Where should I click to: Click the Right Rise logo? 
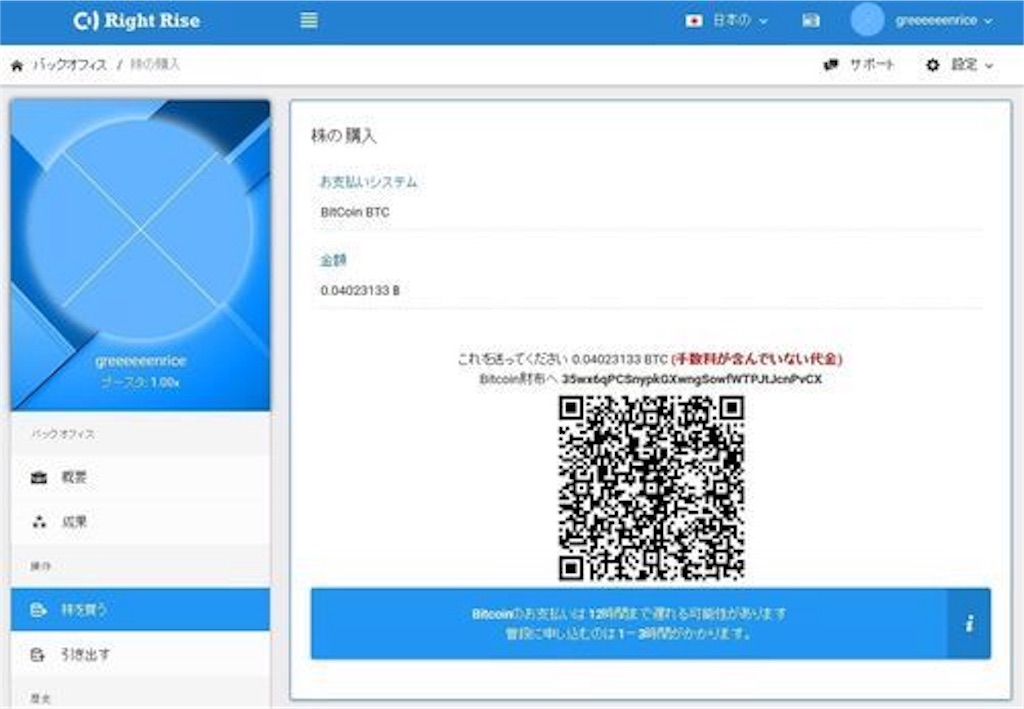point(136,21)
